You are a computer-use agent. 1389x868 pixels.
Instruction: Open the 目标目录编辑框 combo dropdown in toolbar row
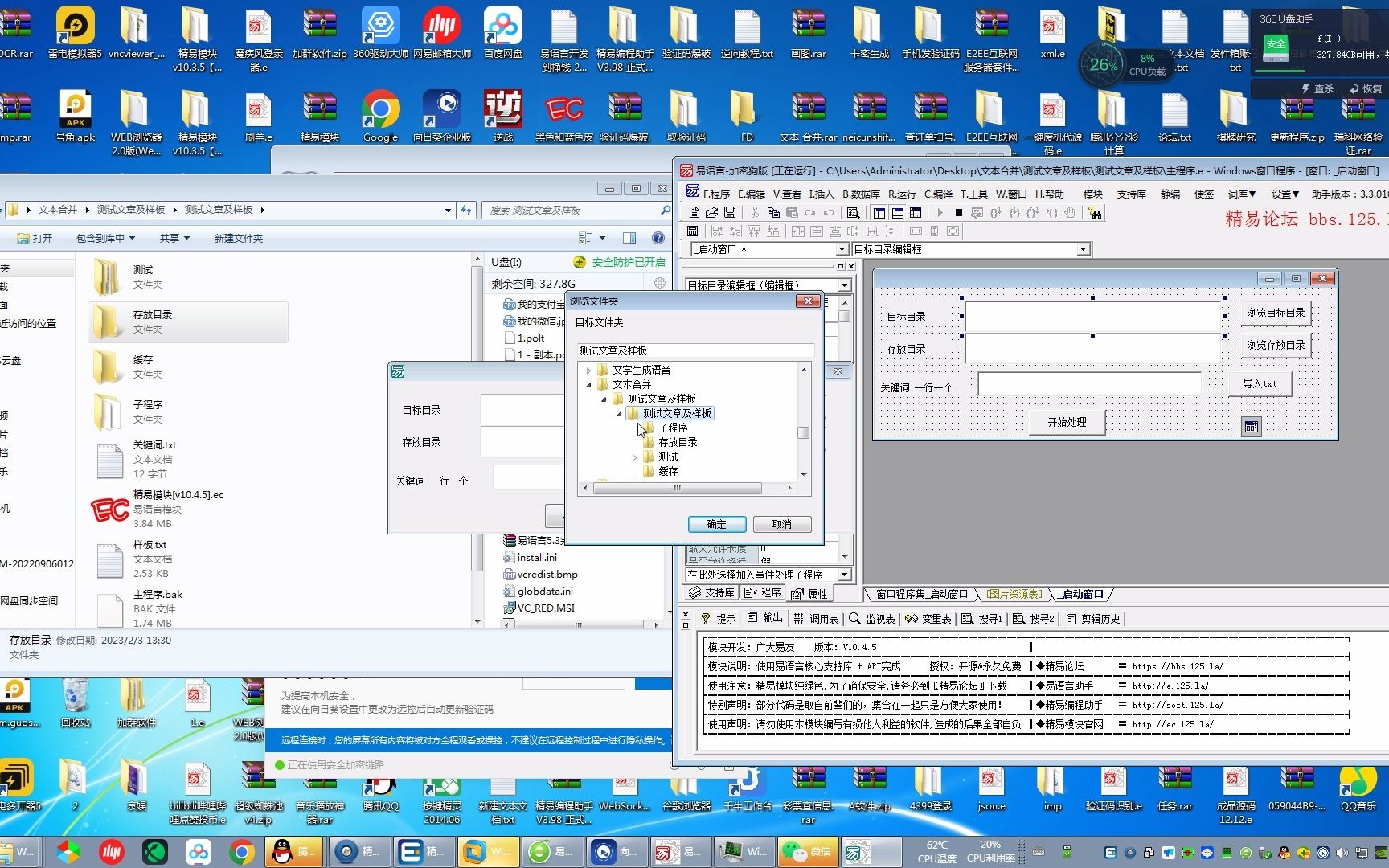coord(1083,250)
